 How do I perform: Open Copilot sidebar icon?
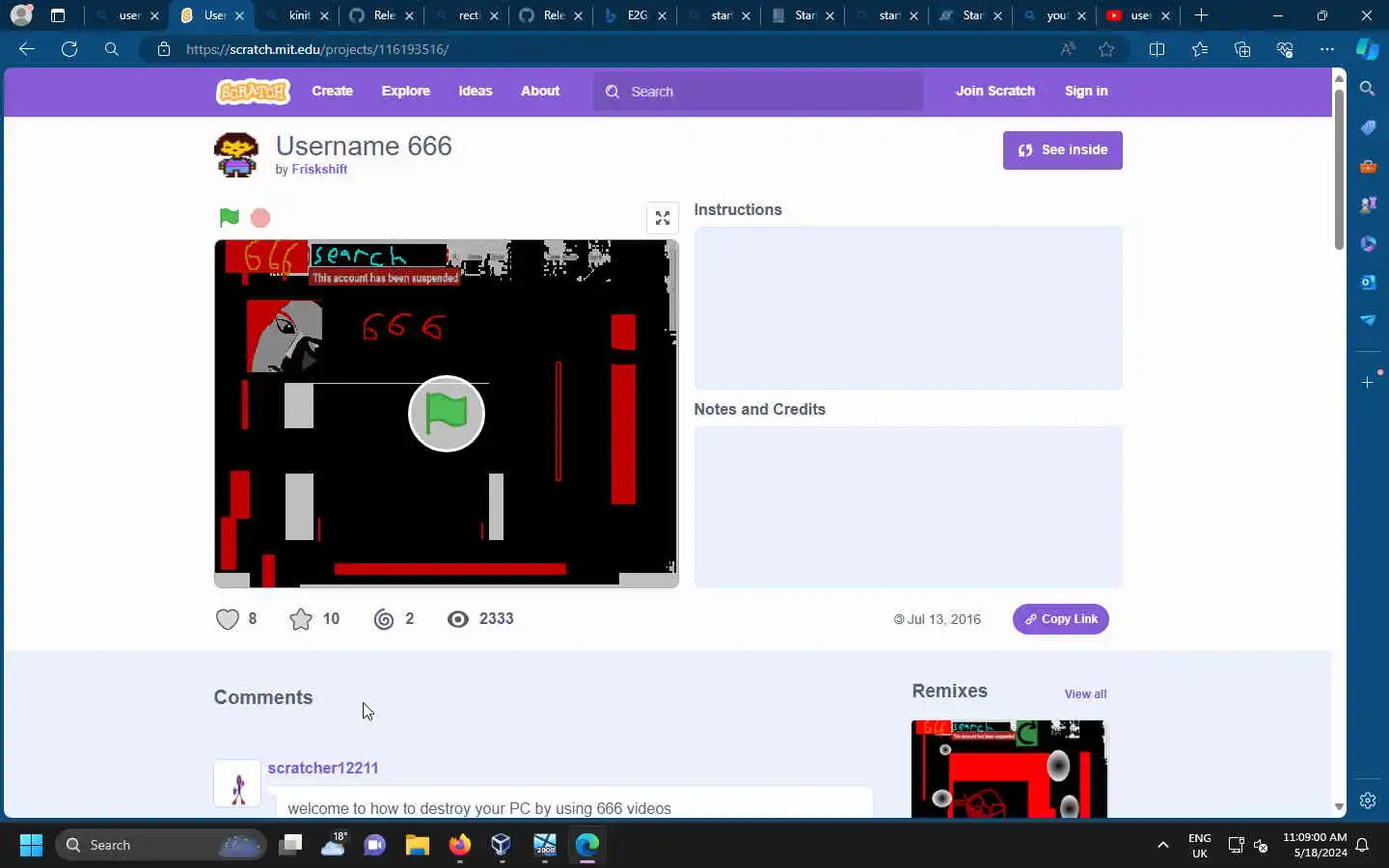[x=1368, y=49]
